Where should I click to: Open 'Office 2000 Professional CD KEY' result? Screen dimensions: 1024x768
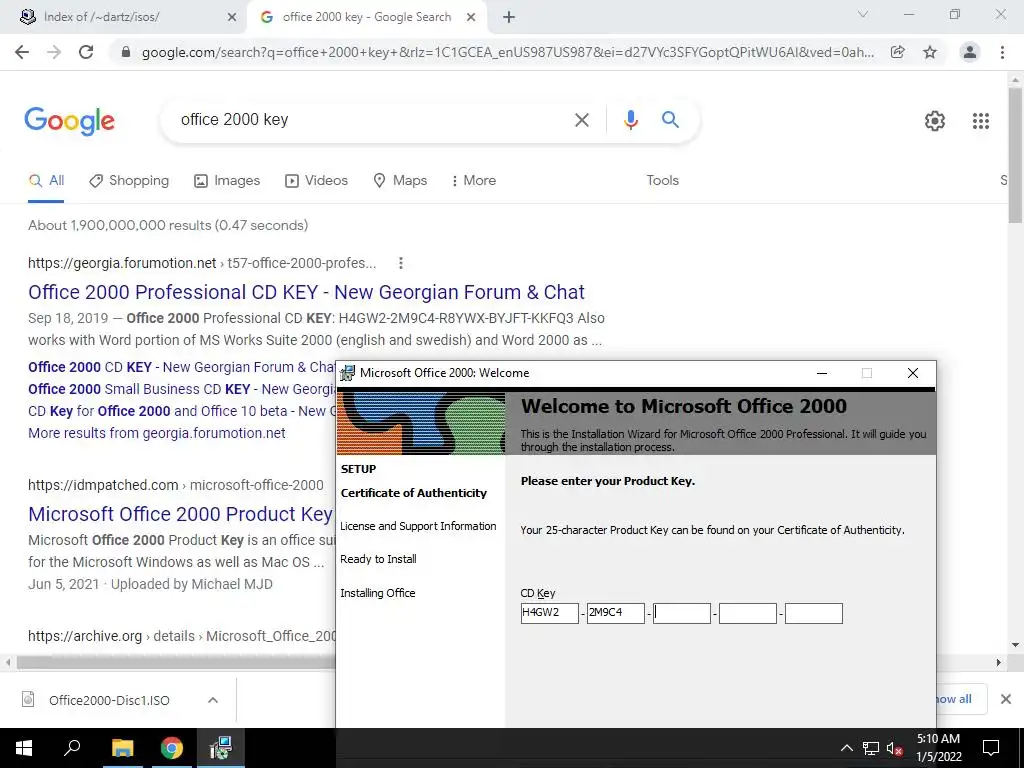(306, 293)
